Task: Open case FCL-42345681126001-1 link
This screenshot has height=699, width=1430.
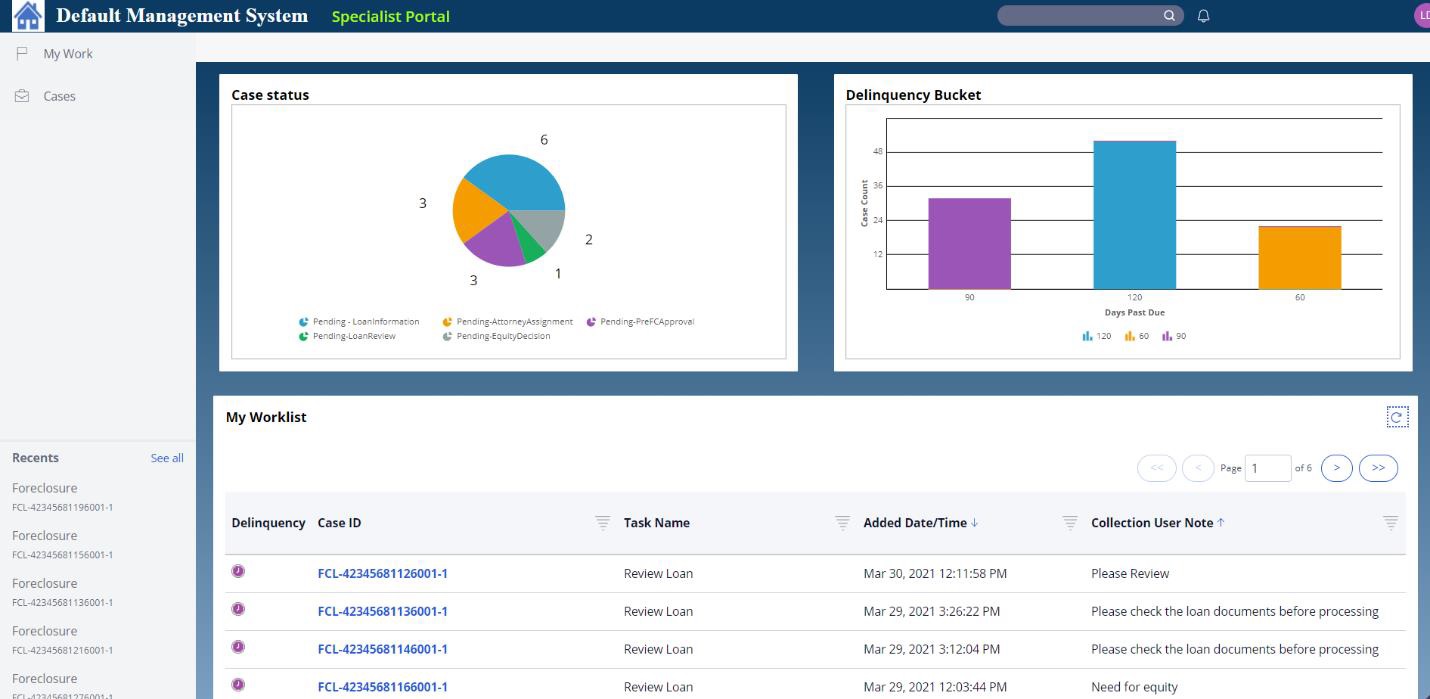Action: [382, 573]
